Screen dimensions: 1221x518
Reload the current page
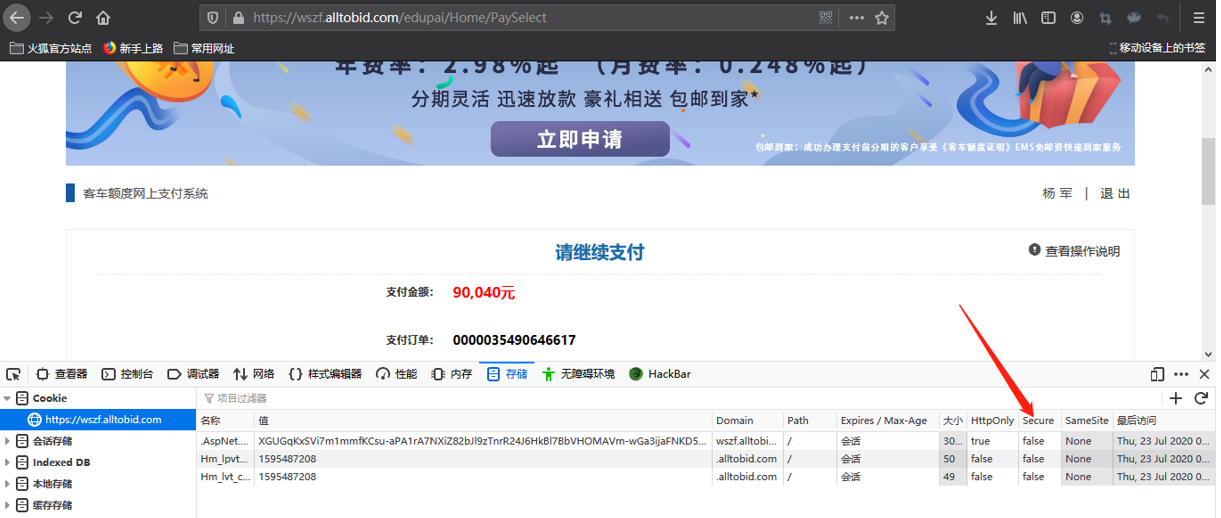click(75, 18)
